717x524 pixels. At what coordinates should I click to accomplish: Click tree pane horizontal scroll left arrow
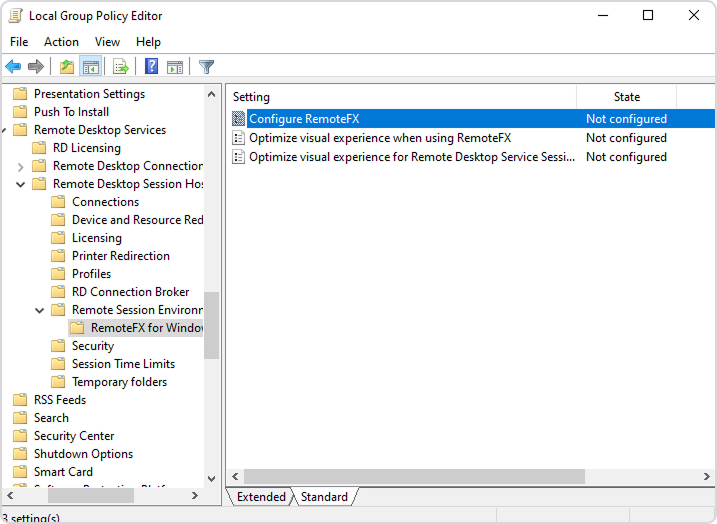pos(11,495)
